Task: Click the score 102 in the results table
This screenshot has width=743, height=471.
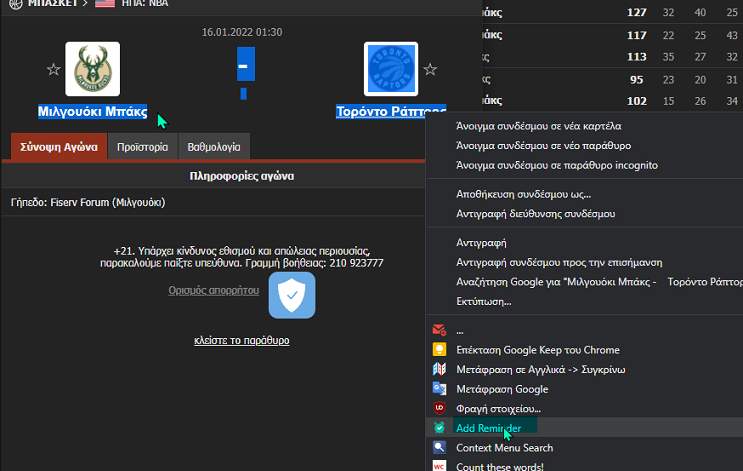Action: [x=636, y=101]
